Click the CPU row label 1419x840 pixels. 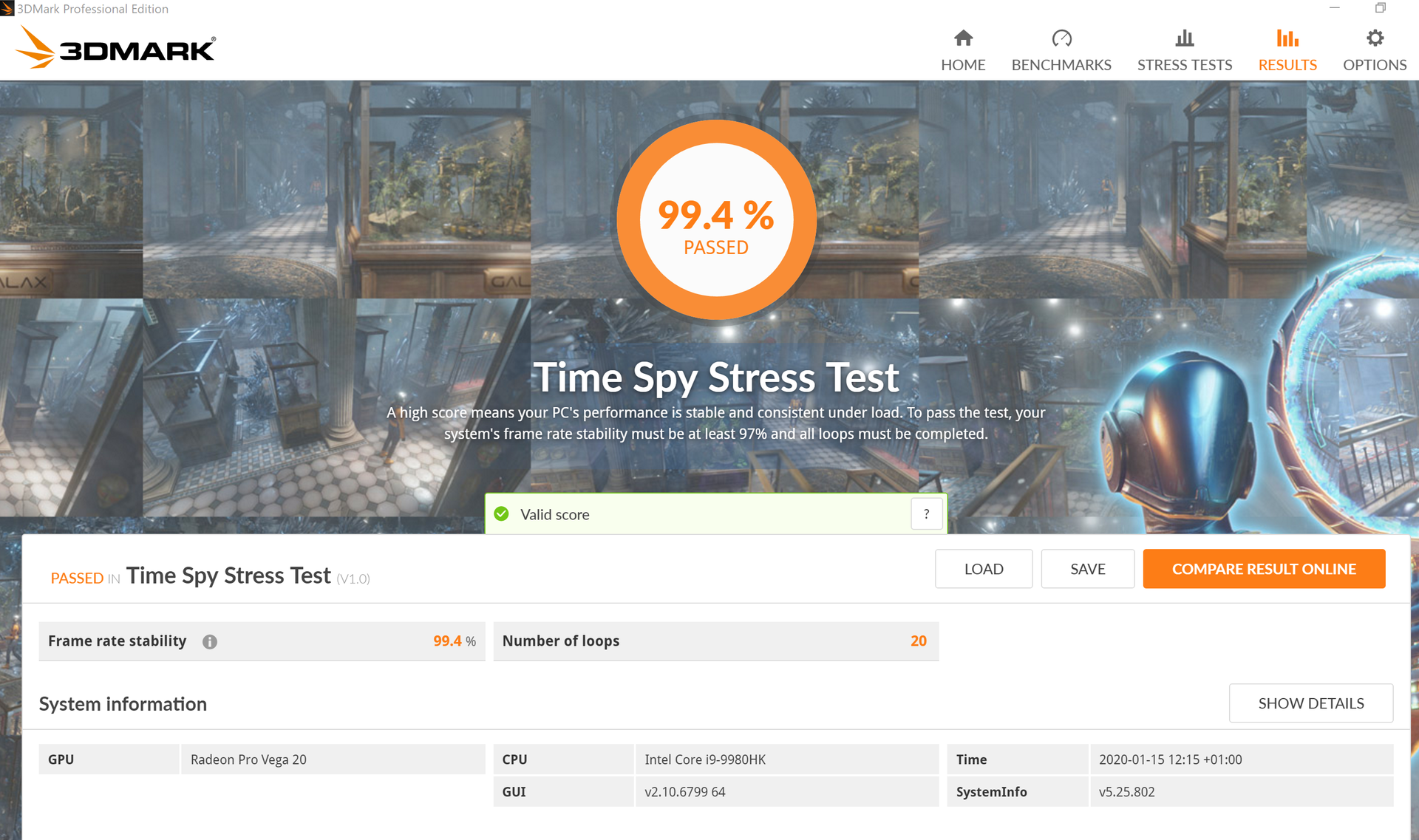coord(514,759)
